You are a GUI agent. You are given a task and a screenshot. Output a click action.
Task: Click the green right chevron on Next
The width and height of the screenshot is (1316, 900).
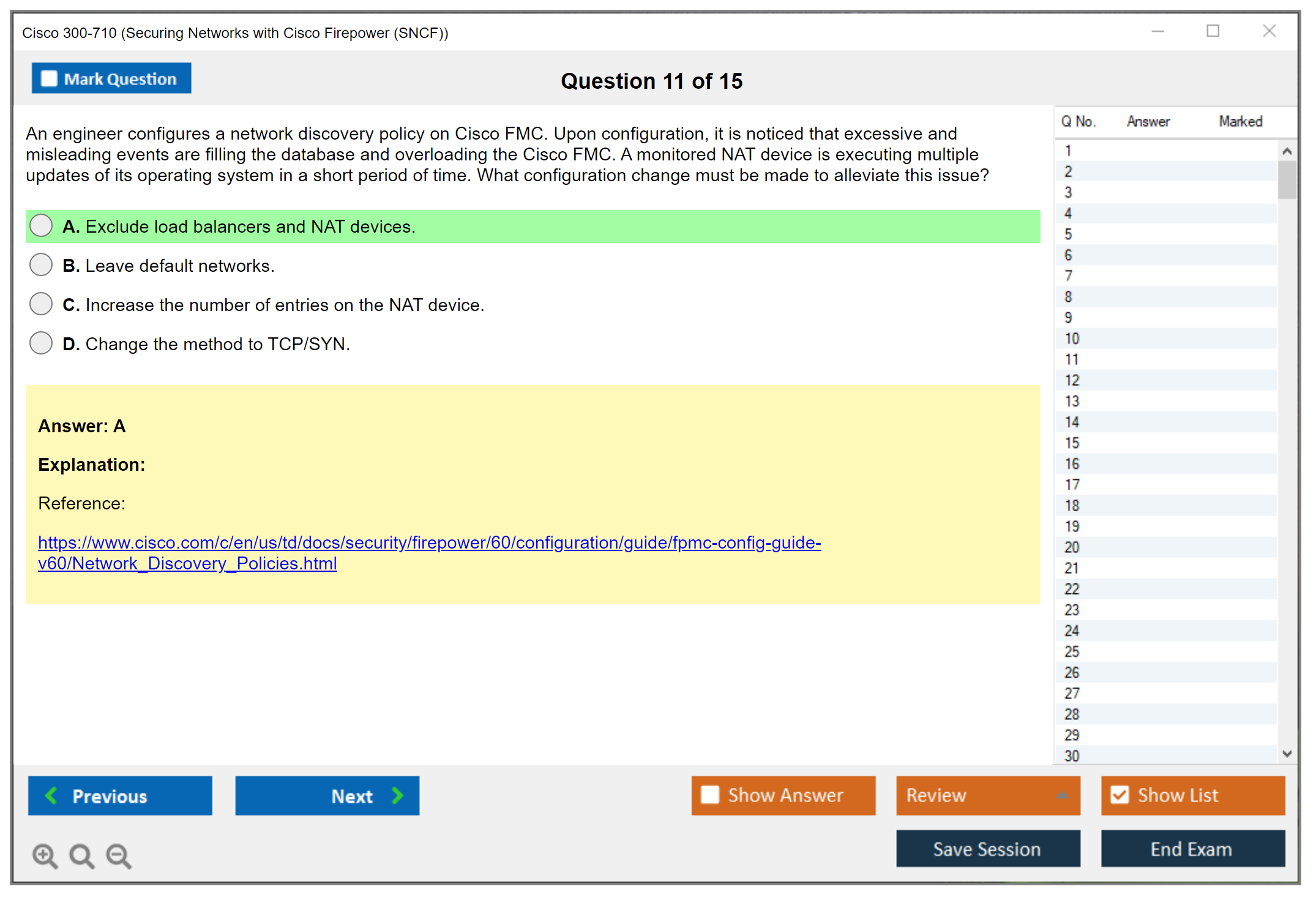[397, 795]
